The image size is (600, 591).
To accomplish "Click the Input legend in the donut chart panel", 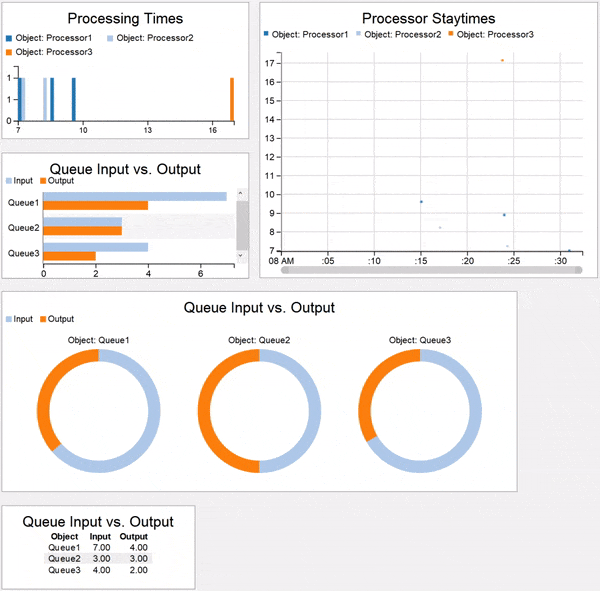I will (x=25, y=319).
